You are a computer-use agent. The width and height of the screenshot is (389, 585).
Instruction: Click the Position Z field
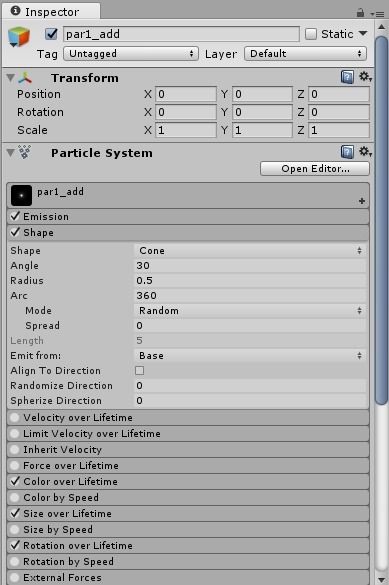(x=339, y=94)
